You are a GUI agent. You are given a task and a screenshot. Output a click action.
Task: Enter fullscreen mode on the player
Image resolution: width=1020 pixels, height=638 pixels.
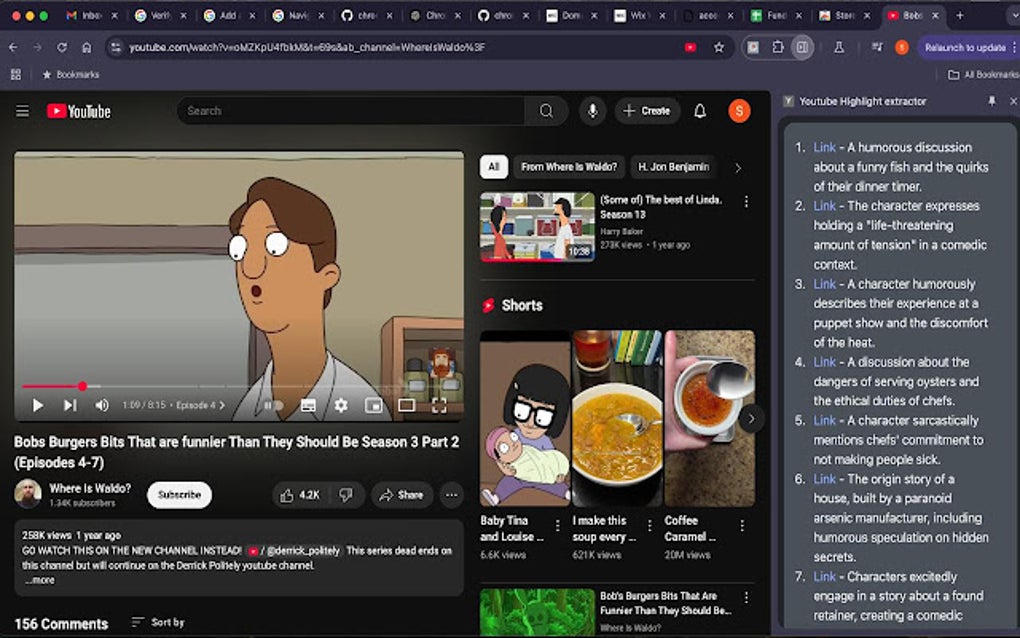pyautogui.click(x=439, y=405)
